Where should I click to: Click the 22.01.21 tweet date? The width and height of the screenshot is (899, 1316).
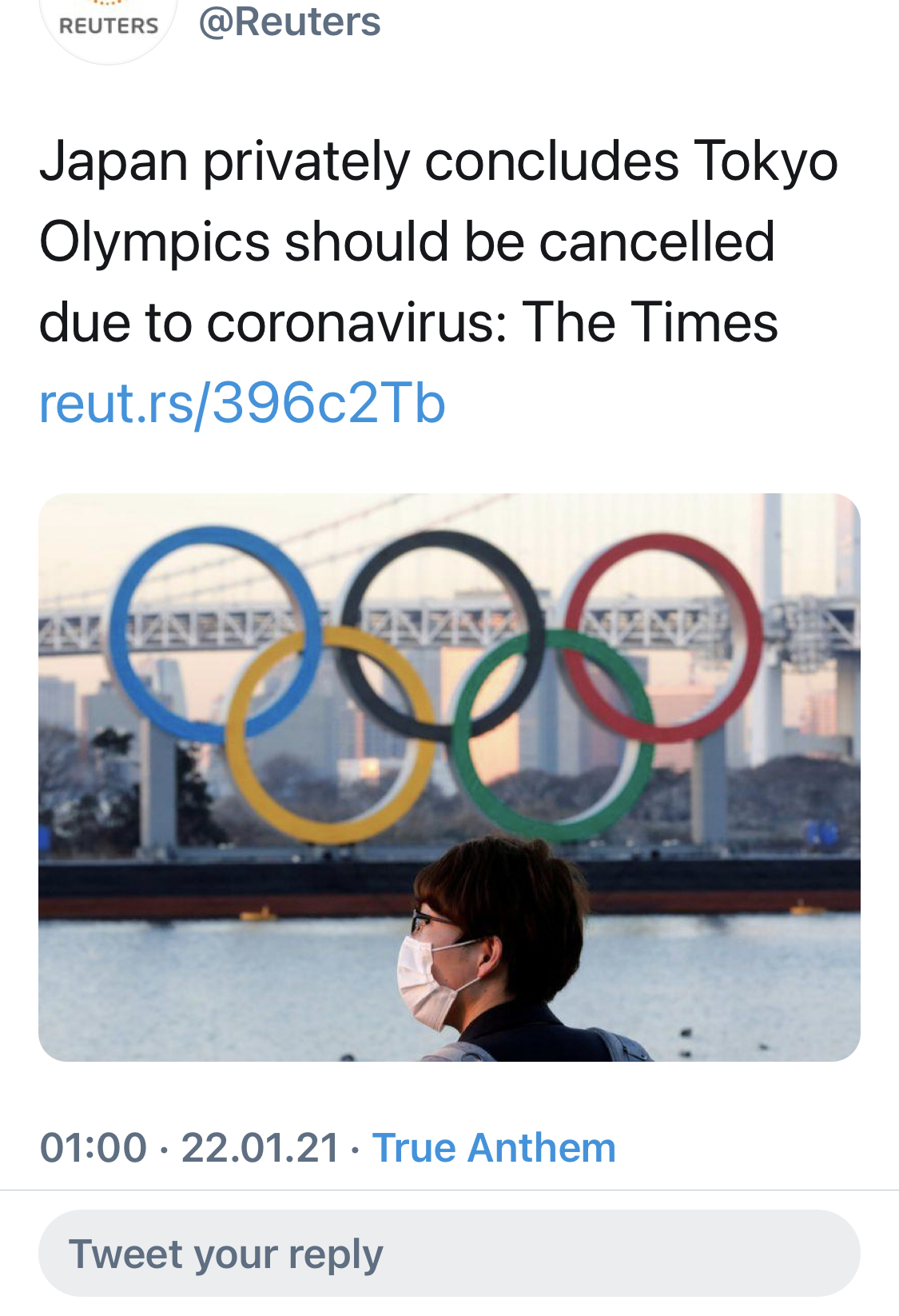click(x=261, y=1147)
